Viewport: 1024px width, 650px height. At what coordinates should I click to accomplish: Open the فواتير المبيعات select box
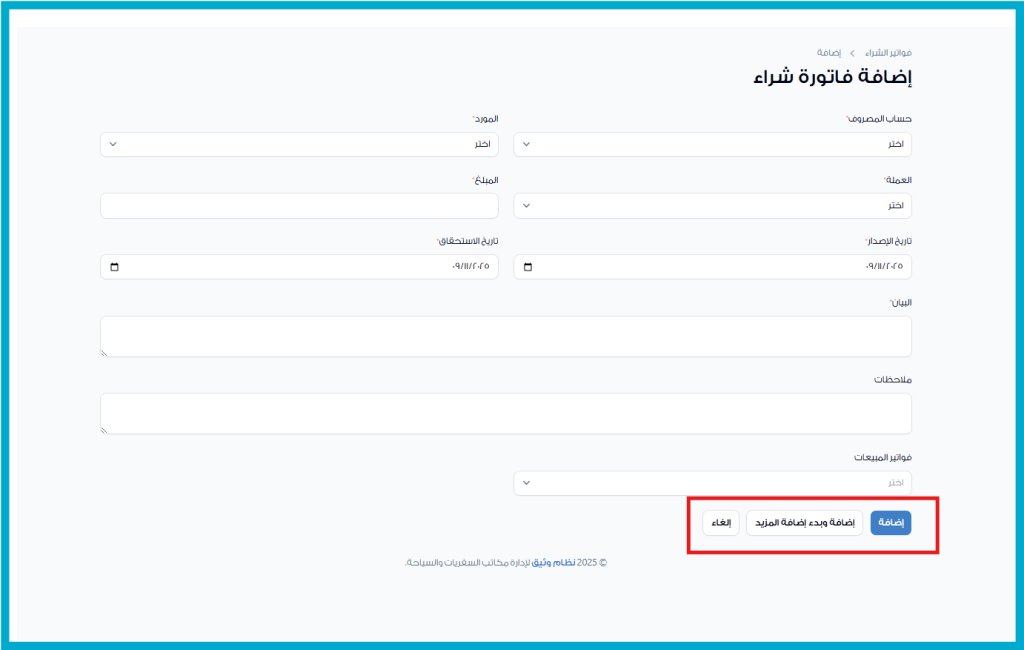[712, 483]
